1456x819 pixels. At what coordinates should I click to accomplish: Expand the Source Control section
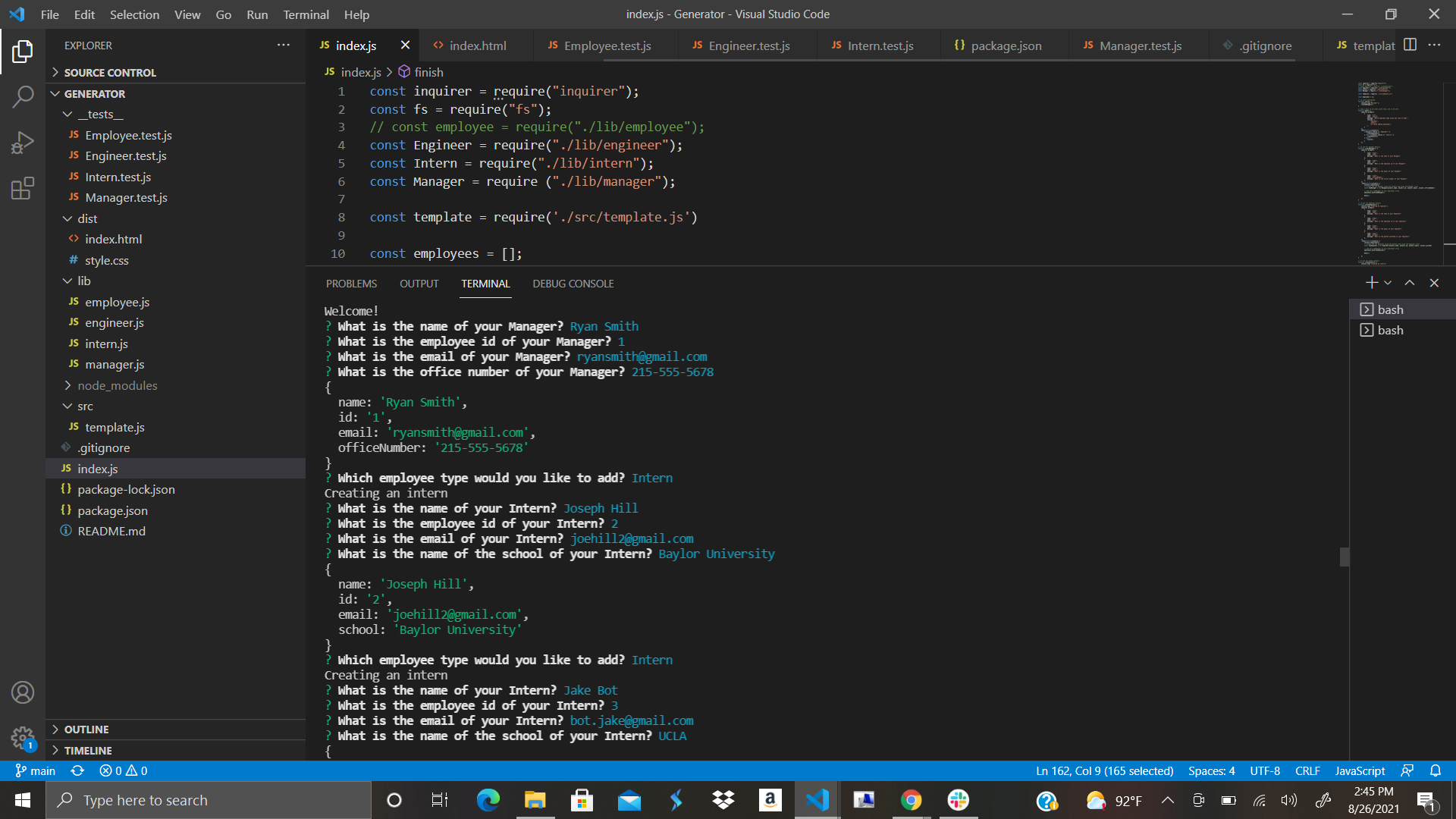[176, 72]
